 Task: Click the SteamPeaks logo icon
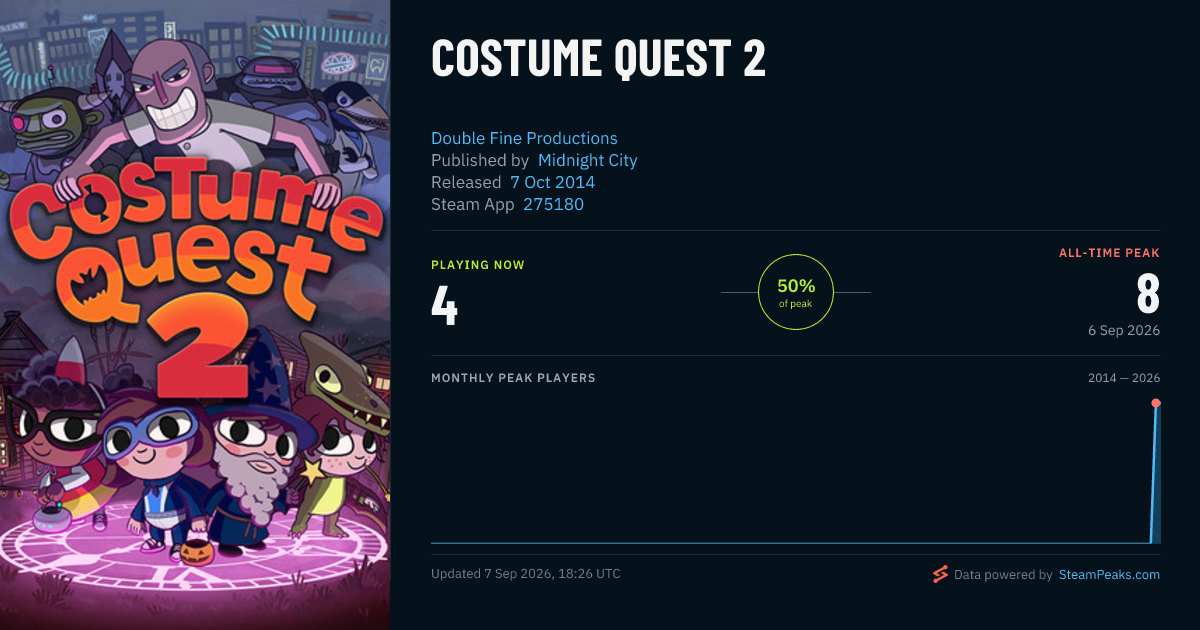tap(939, 574)
